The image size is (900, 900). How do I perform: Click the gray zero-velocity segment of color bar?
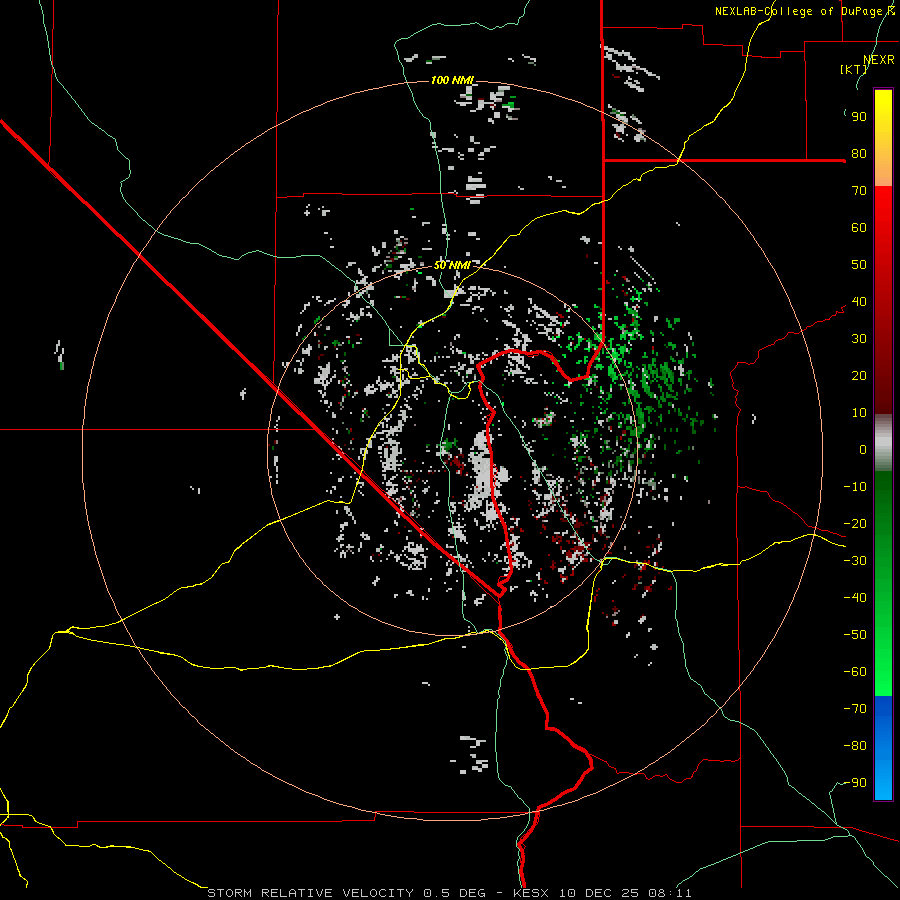tap(883, 443)
